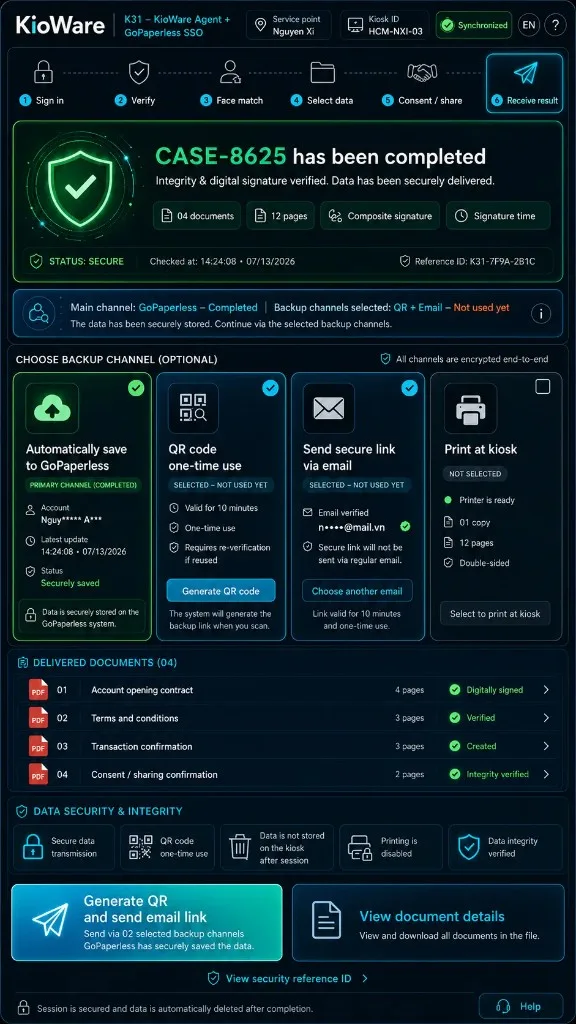Click the QR code one-time use security icon
The image size is (576, 1024).
pyautogui.click(x=140, y=847)
